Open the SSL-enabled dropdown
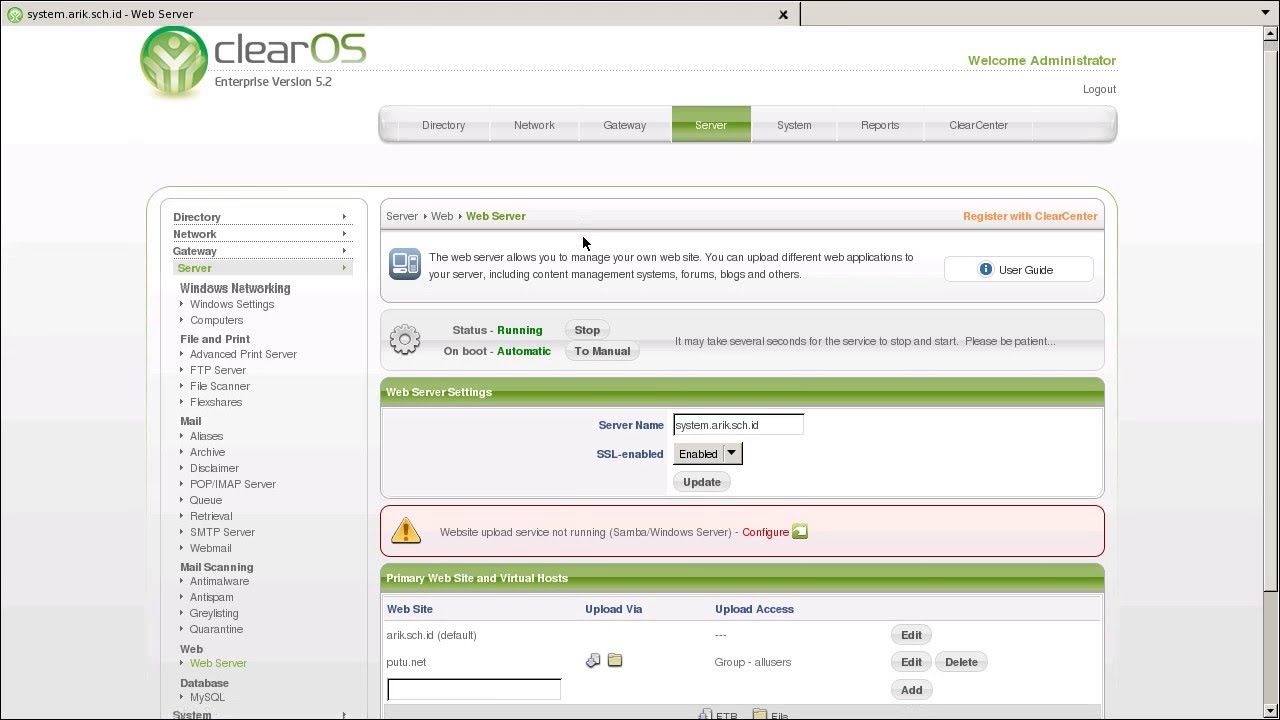Screen dimensions: 1280x720 coord(708,454)
